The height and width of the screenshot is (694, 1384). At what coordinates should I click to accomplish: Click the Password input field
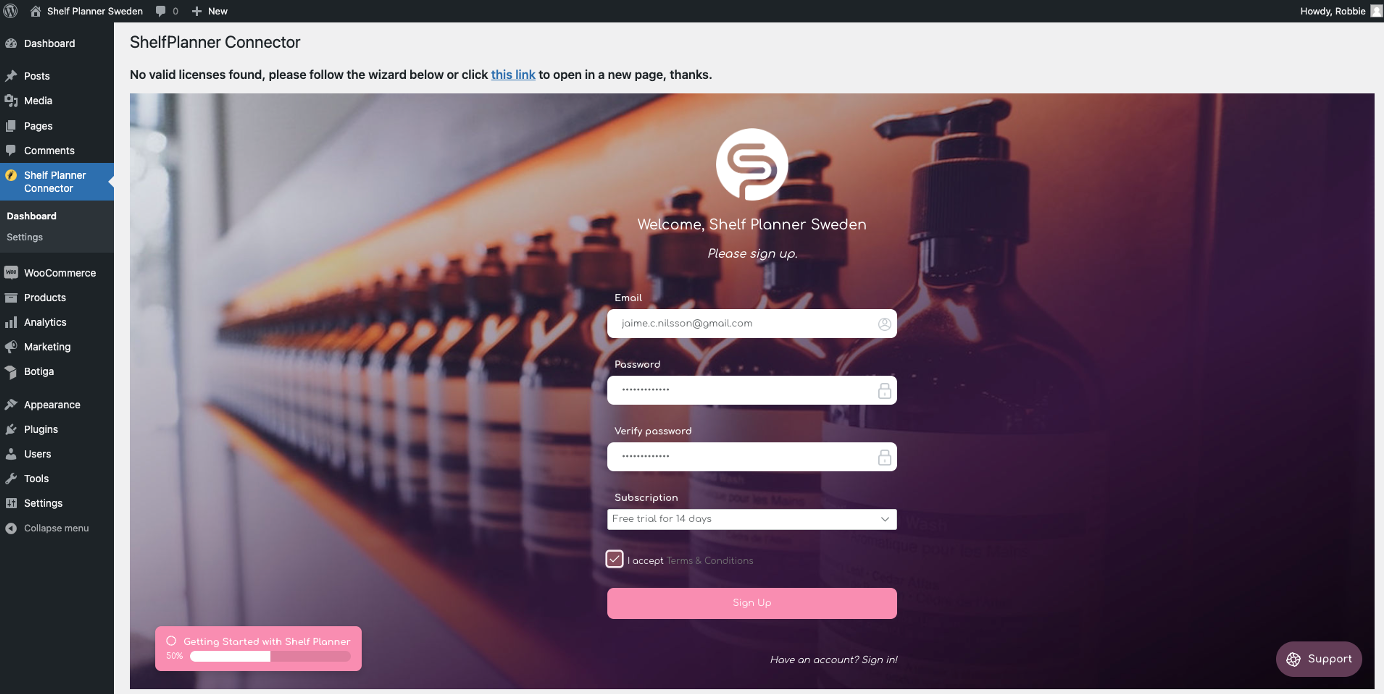pyautogui.click(x=752, y=390)
